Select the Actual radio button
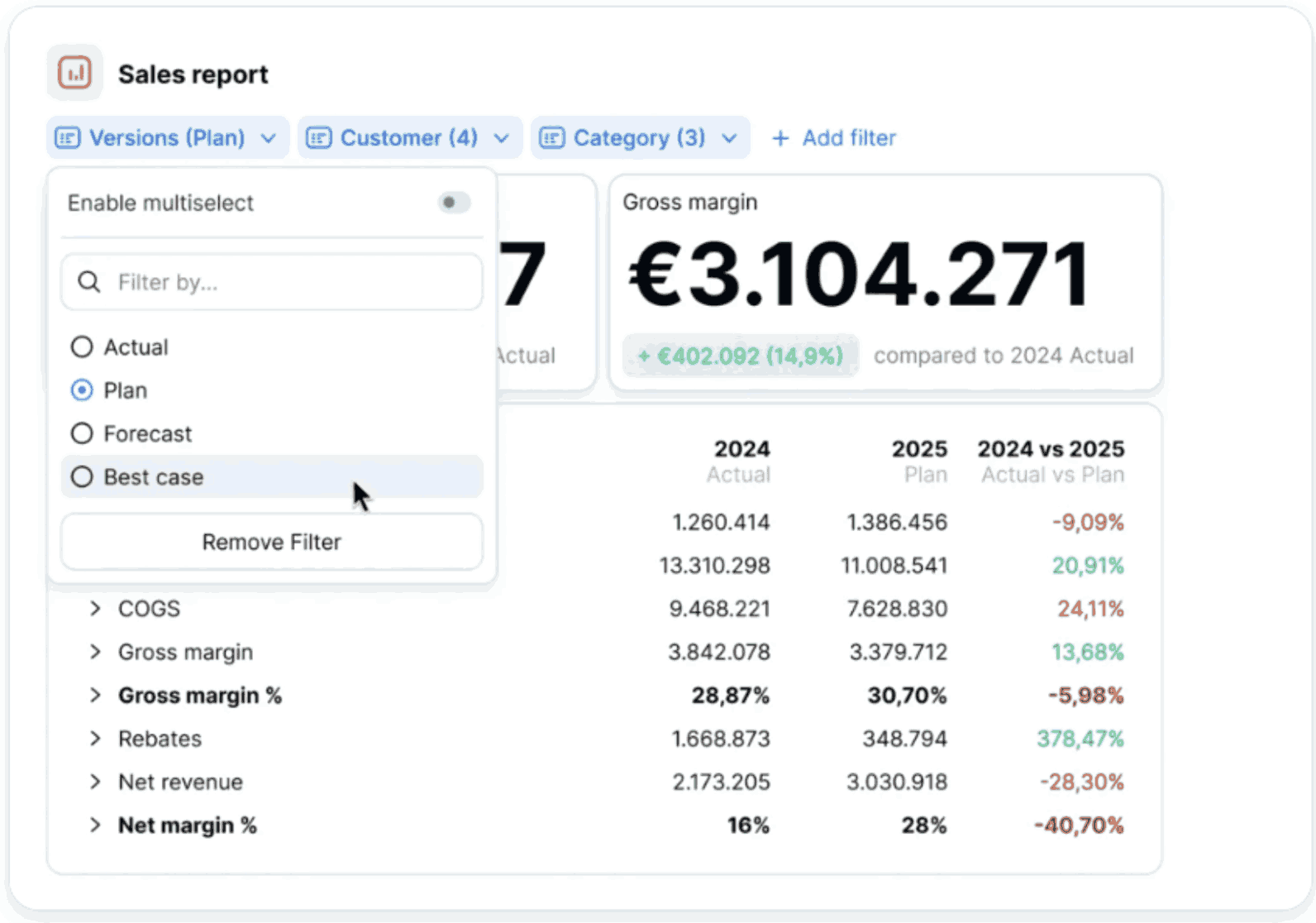Image resolution: width=1316 pixels, height=923 pixels. (x=82, y=347)
